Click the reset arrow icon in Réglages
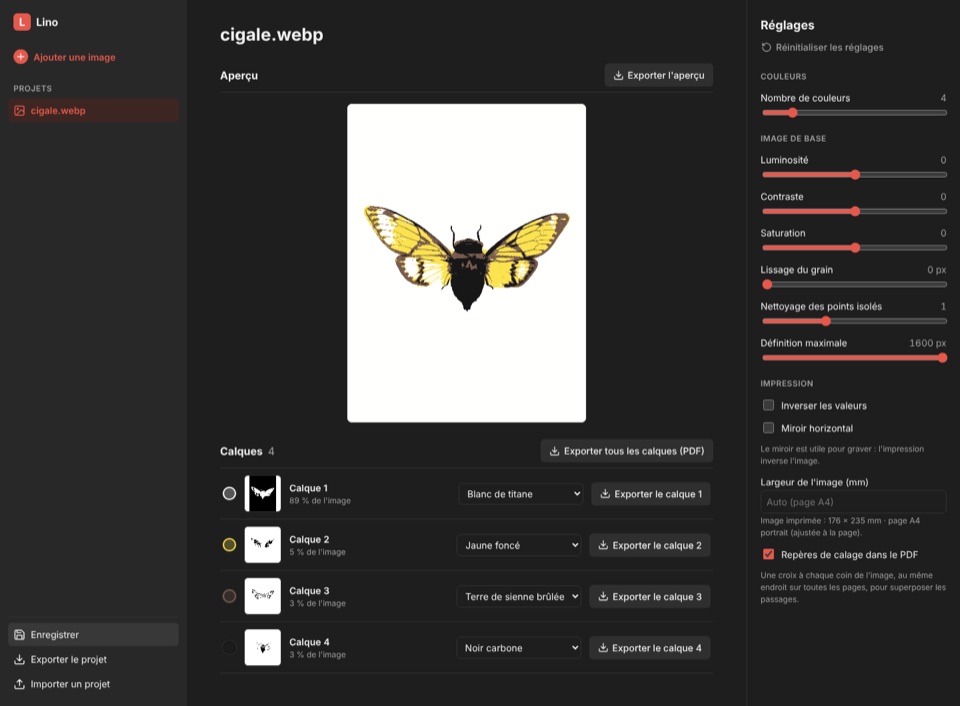The image size is (960, 706). (766, 47)
